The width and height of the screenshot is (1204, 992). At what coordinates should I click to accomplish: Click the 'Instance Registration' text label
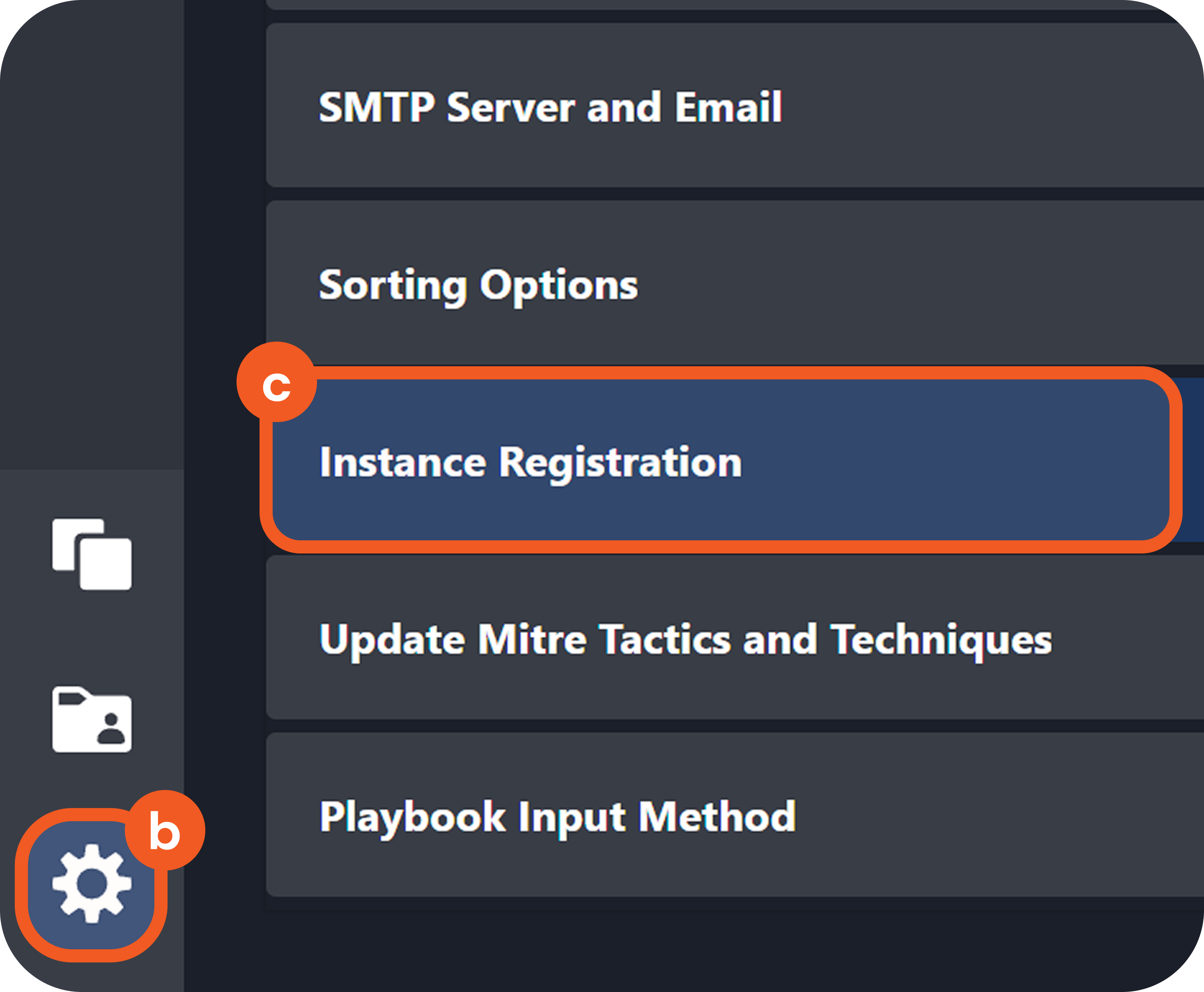(x=530, y=462)
